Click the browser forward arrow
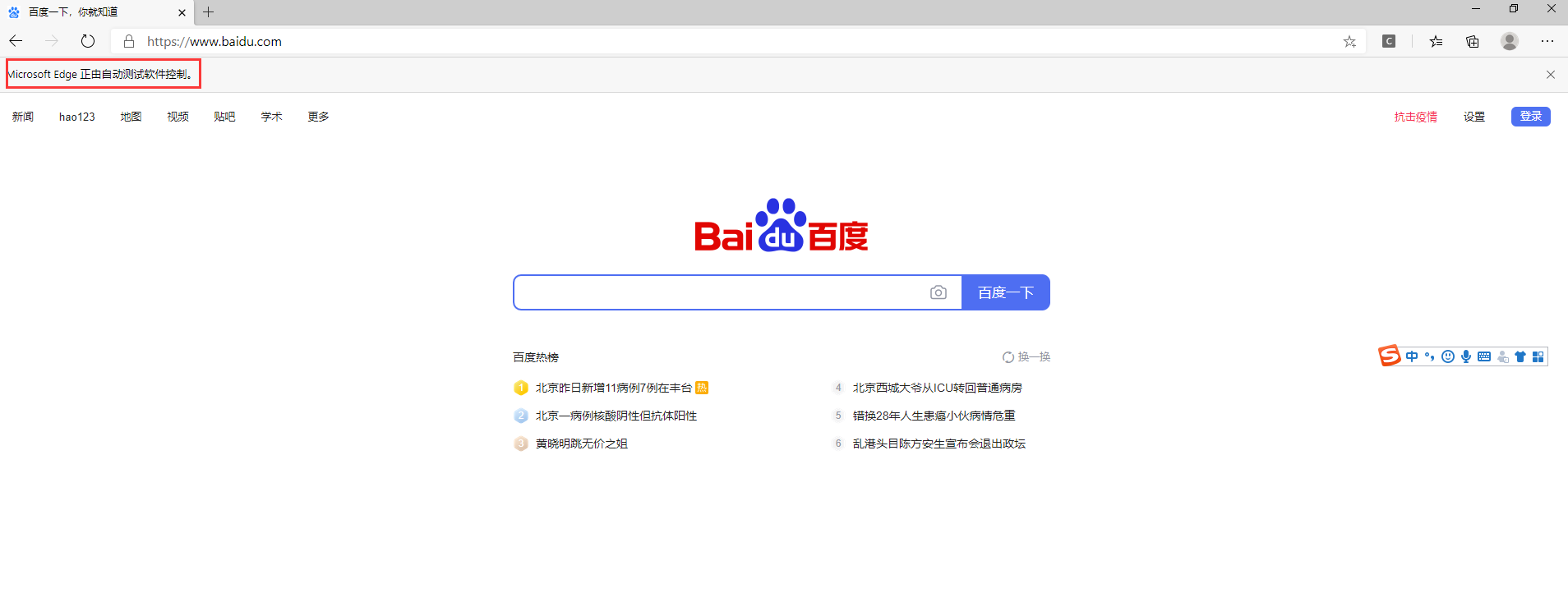The image size is (1568, 616). tap(52, 41)
